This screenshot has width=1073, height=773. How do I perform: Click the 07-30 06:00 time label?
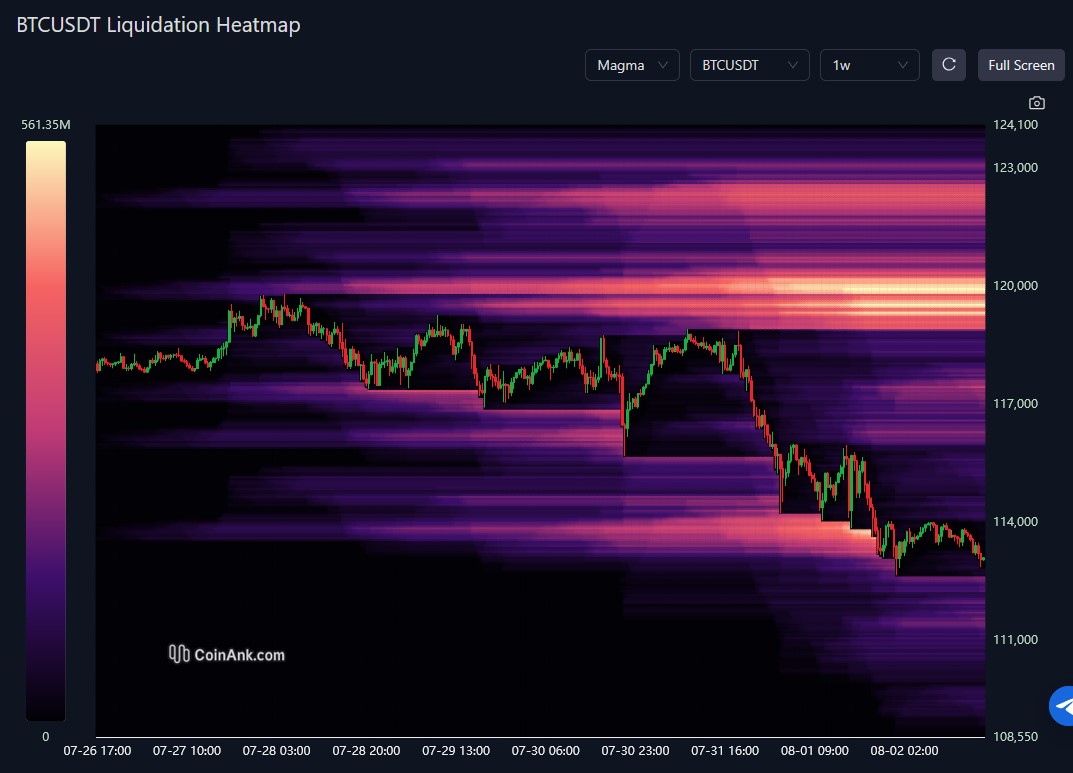[x=545, y=751]
